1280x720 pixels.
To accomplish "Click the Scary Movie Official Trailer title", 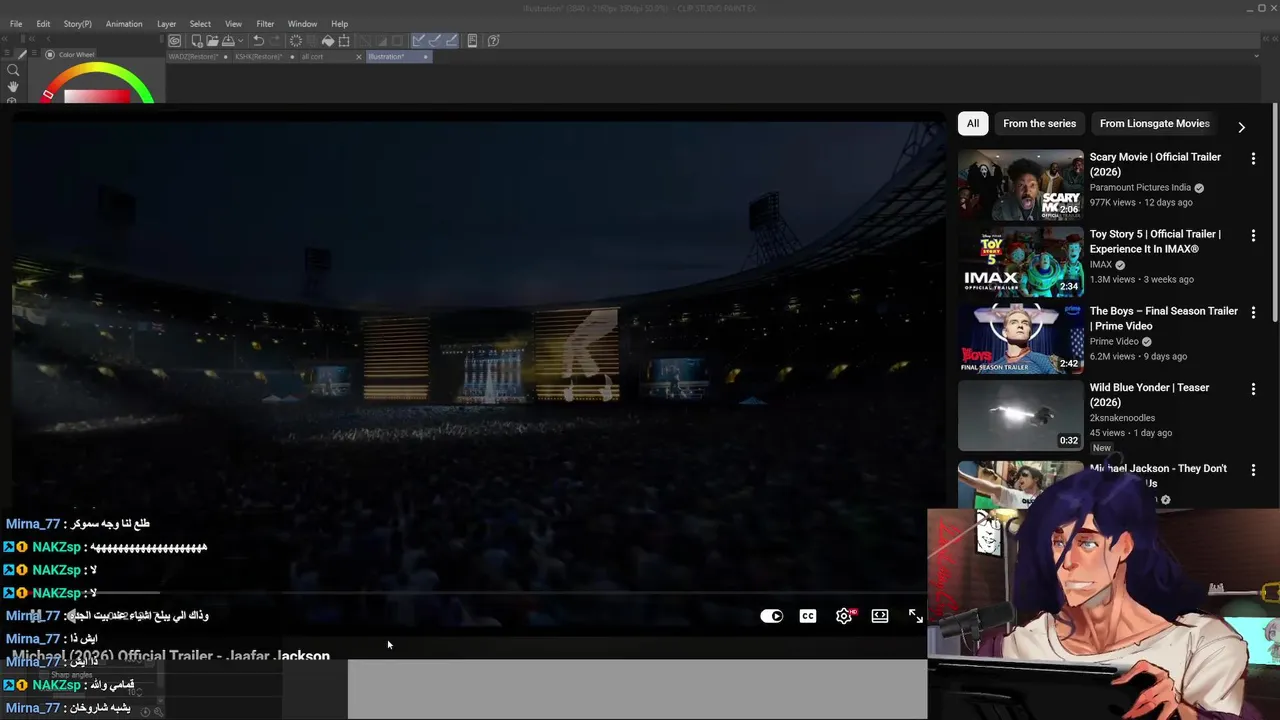I will click(1155, 164).
